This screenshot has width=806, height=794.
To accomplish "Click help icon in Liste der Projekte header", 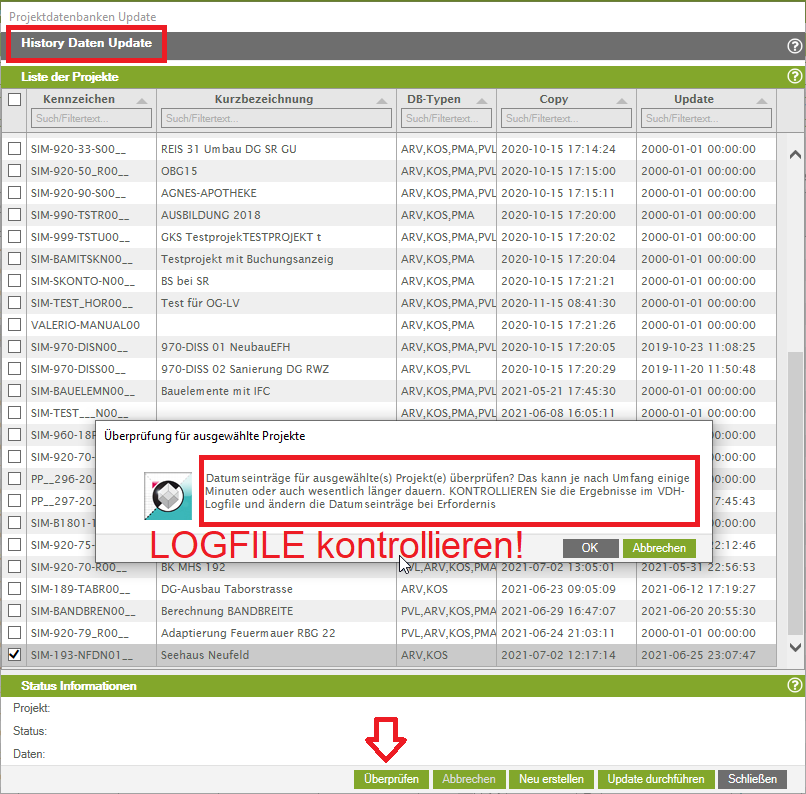I will [794, 77].
